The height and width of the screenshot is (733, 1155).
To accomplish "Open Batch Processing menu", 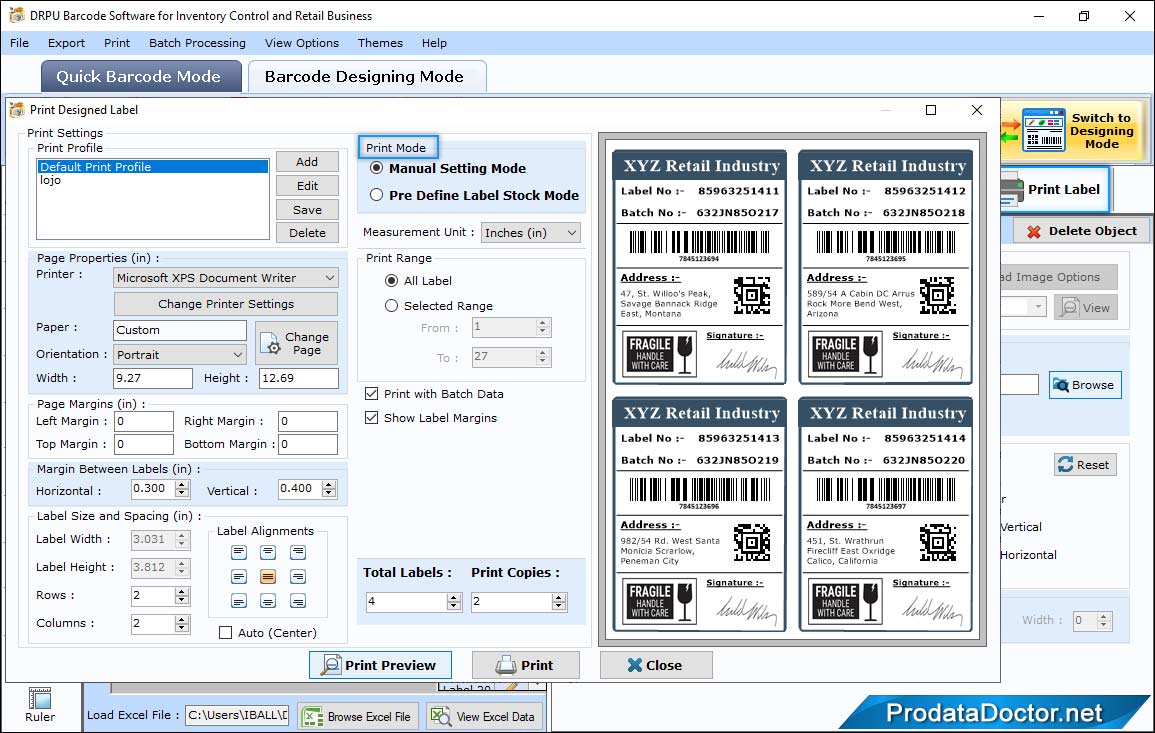I will tap(197, 43).
